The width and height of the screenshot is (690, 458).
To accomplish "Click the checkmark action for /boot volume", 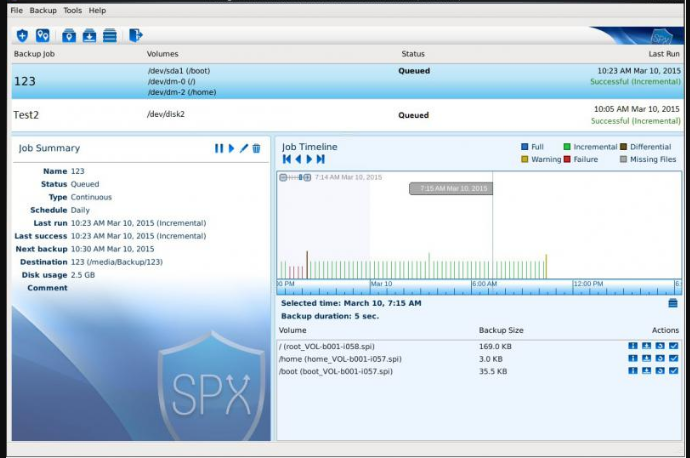I will [673, 371].
